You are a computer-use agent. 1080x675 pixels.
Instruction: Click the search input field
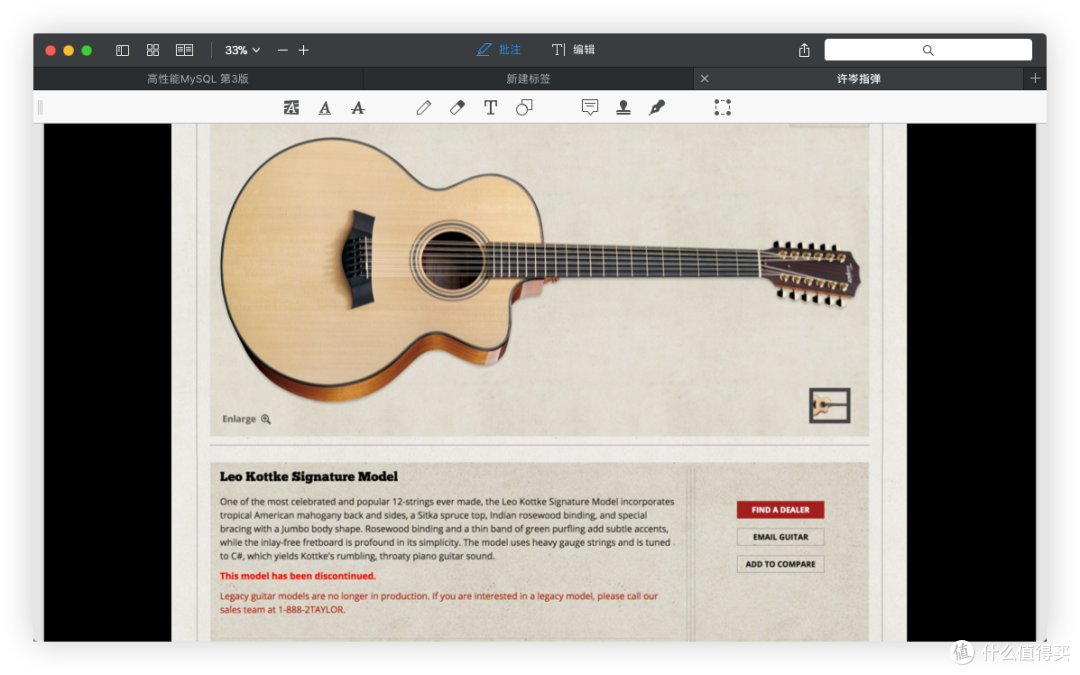928,50
